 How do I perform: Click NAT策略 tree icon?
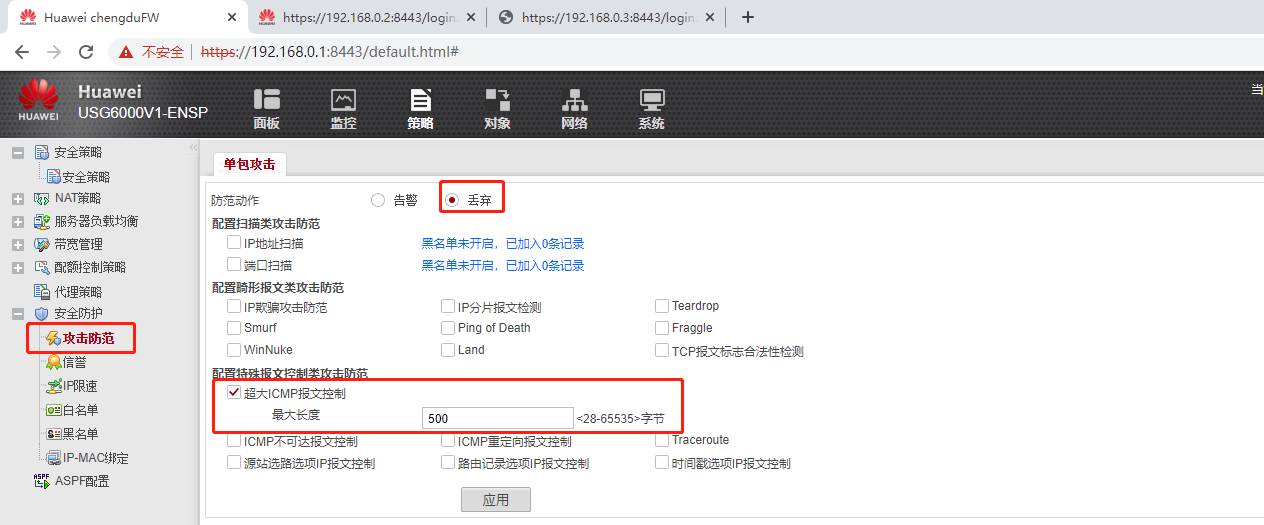(x=42, y=199)
